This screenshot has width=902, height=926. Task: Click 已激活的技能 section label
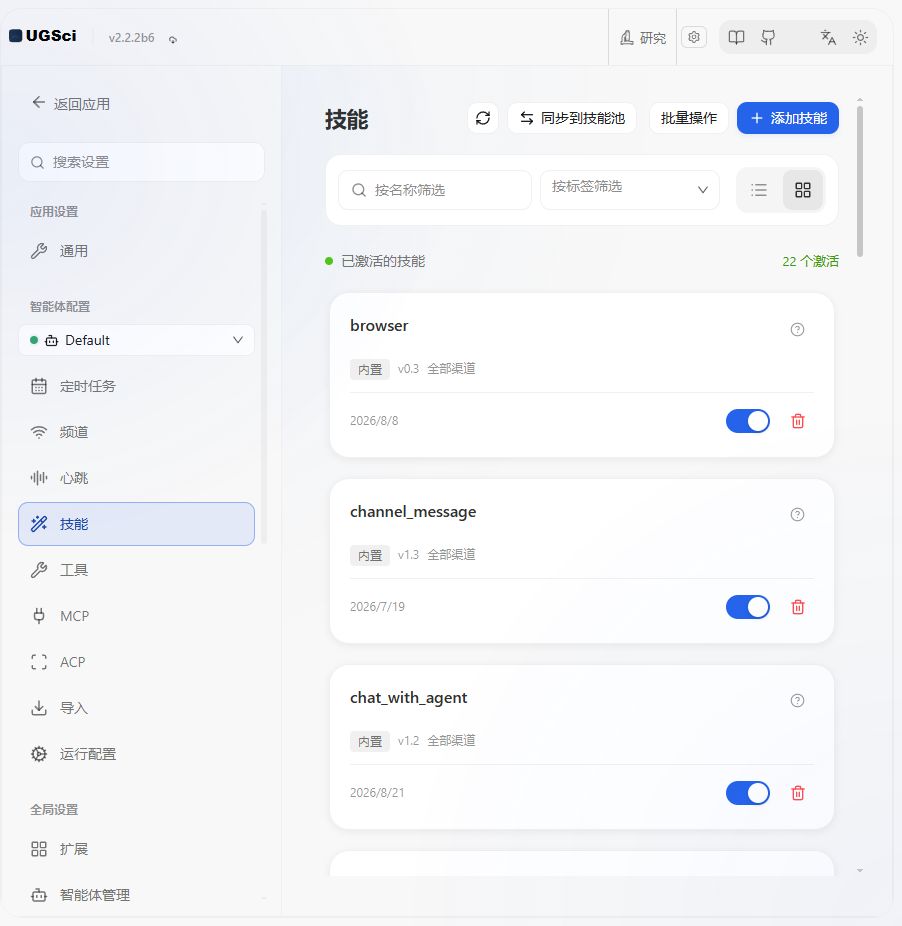pyautogui.click(x=383, y=261)
